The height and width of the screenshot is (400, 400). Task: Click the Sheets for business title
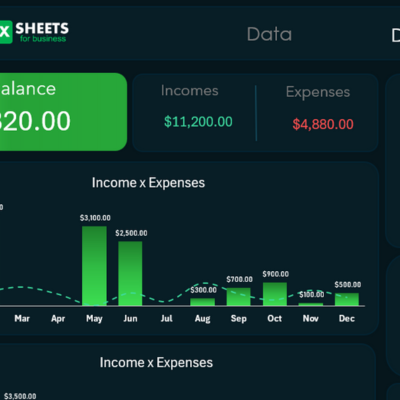point(42,32)
